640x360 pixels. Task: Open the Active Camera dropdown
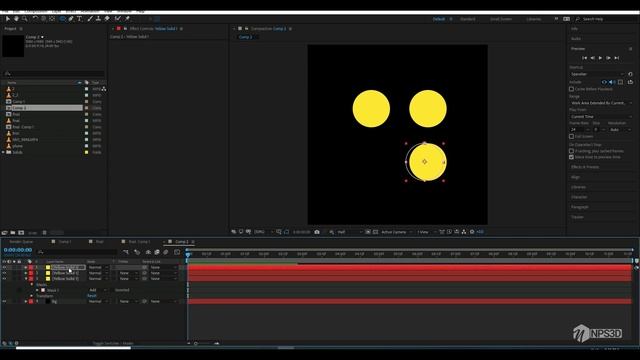tap(396, 232)
